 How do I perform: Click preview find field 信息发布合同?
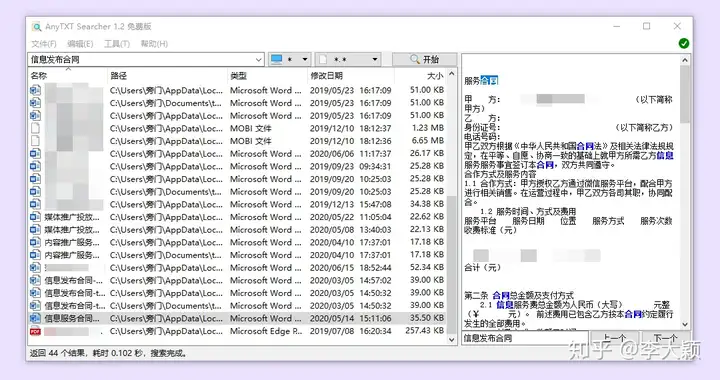click(525, 338)
